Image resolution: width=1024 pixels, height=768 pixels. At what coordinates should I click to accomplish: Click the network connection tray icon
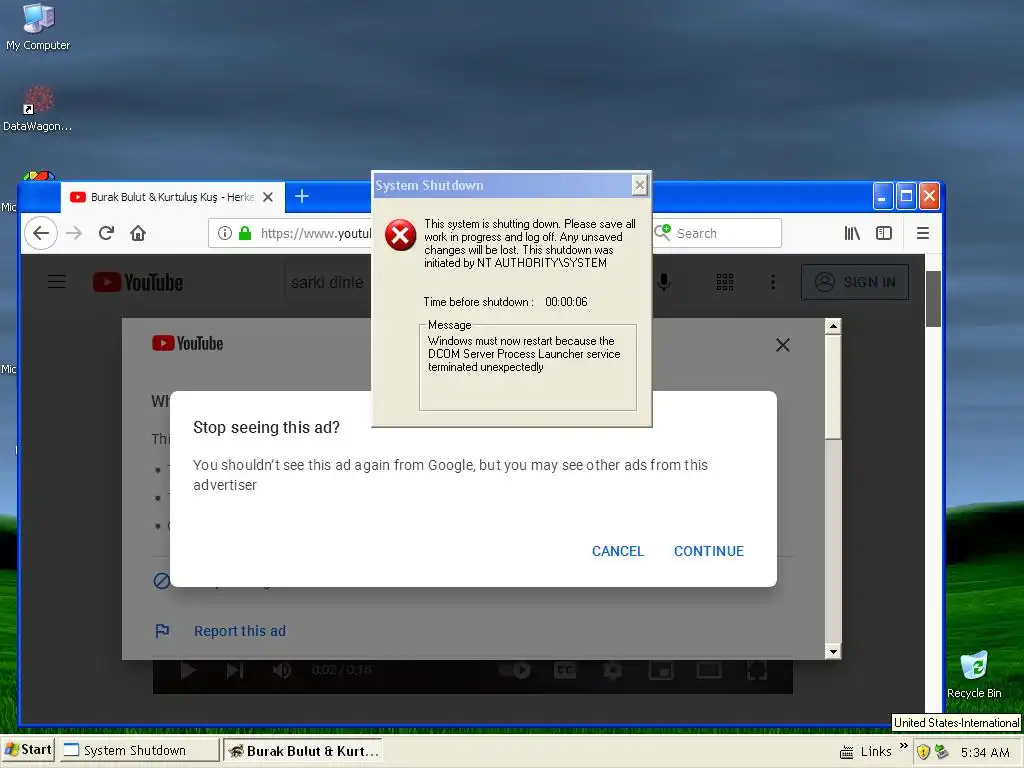941,752
